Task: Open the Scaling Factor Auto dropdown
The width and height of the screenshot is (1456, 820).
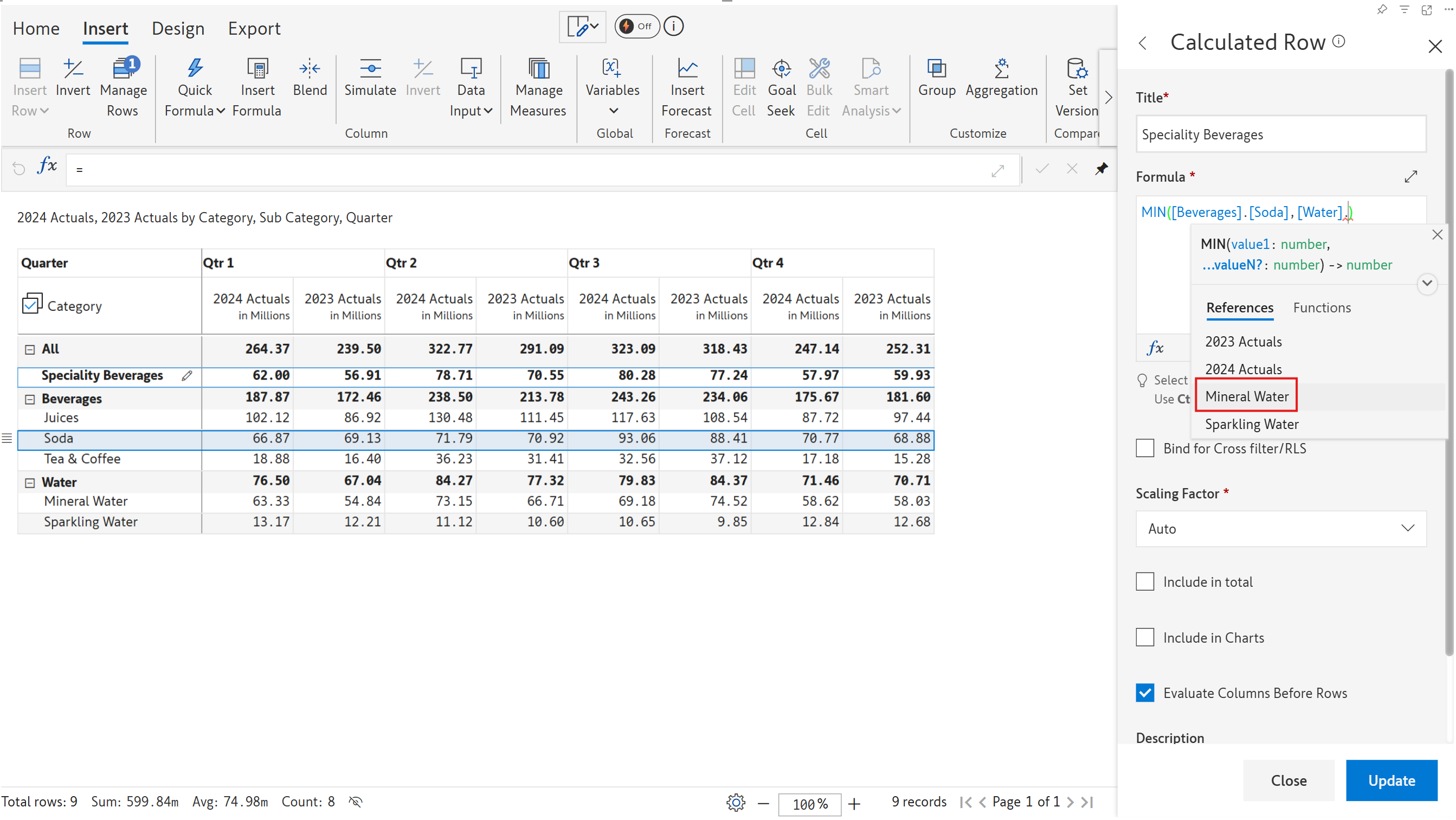Action: 1280,529
